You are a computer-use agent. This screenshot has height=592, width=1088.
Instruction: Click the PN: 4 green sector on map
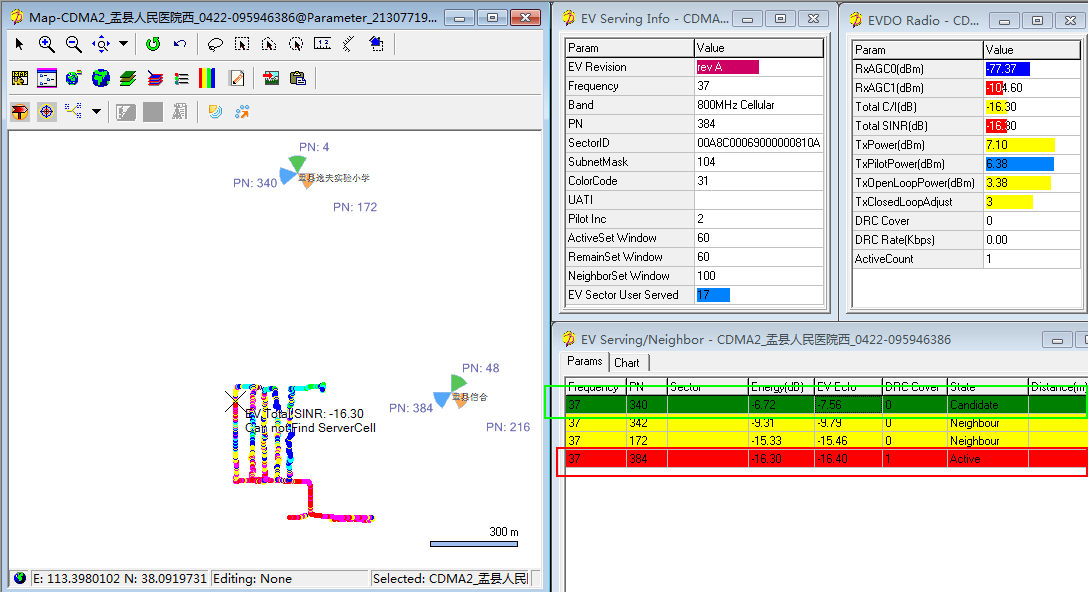pos(298,164)
